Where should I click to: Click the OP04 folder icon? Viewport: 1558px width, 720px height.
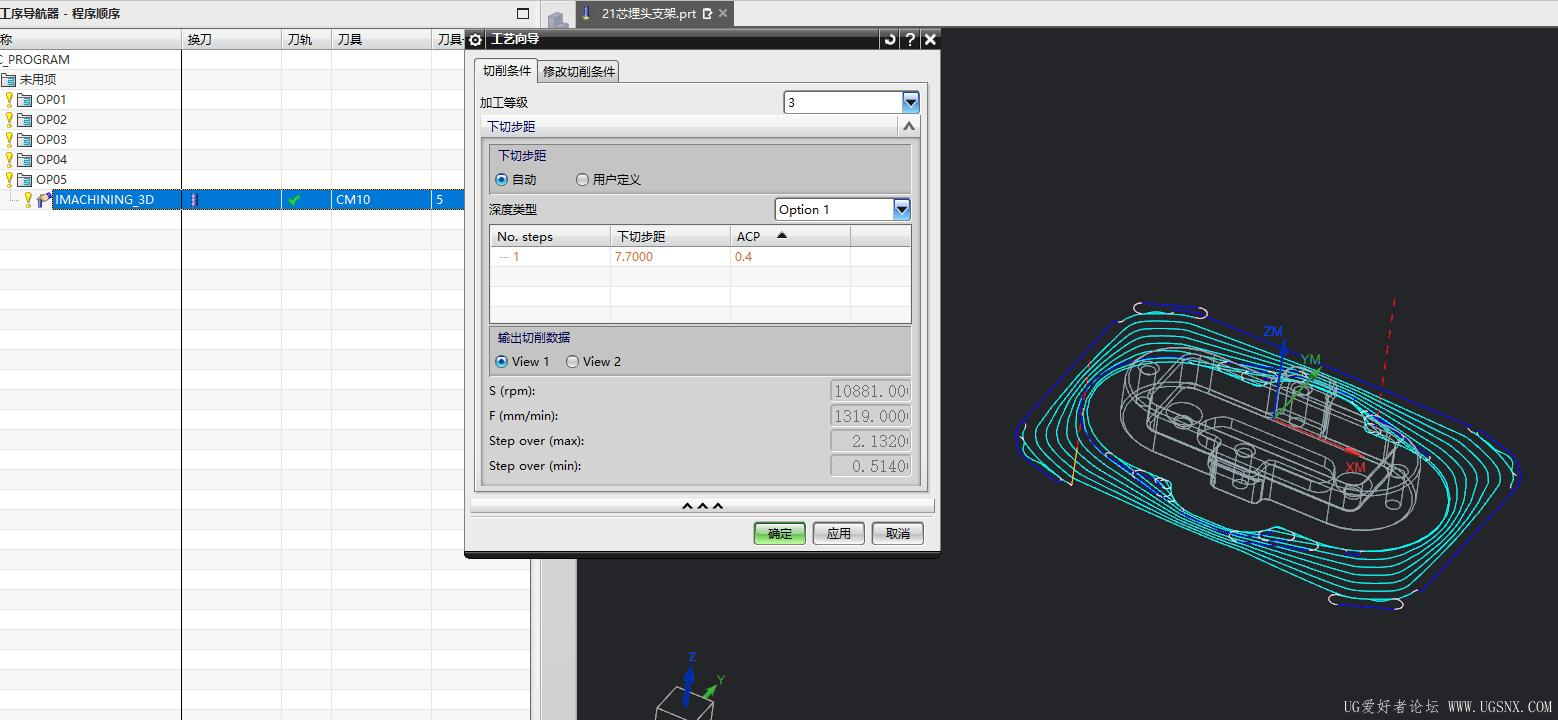click(25, 160)
